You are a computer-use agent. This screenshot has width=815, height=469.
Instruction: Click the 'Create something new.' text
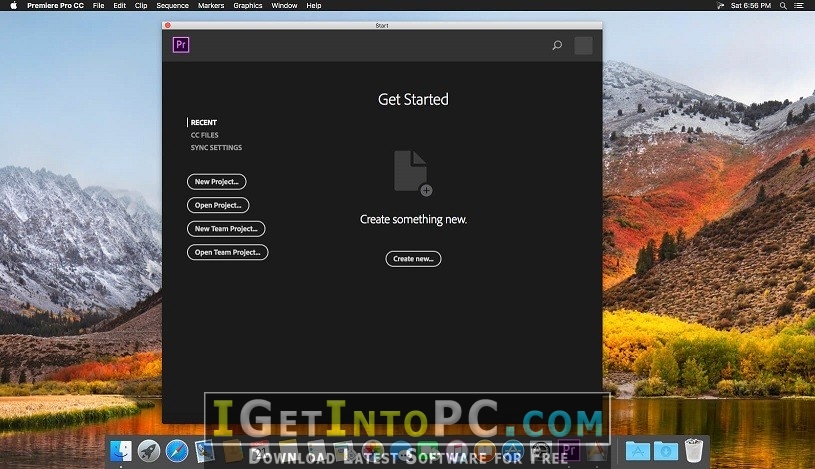[x=413, y=219]
